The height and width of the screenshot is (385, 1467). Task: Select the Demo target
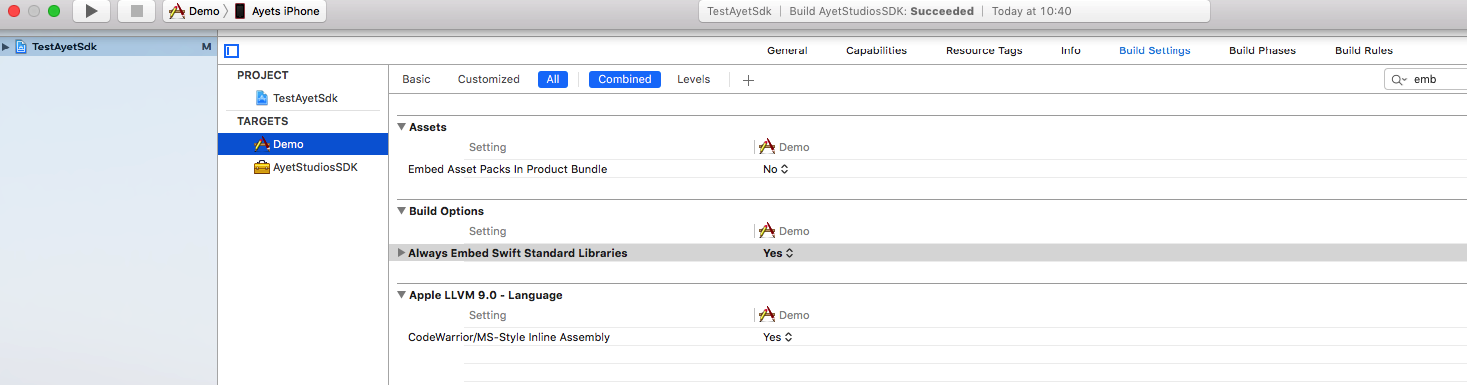point(303,144)
